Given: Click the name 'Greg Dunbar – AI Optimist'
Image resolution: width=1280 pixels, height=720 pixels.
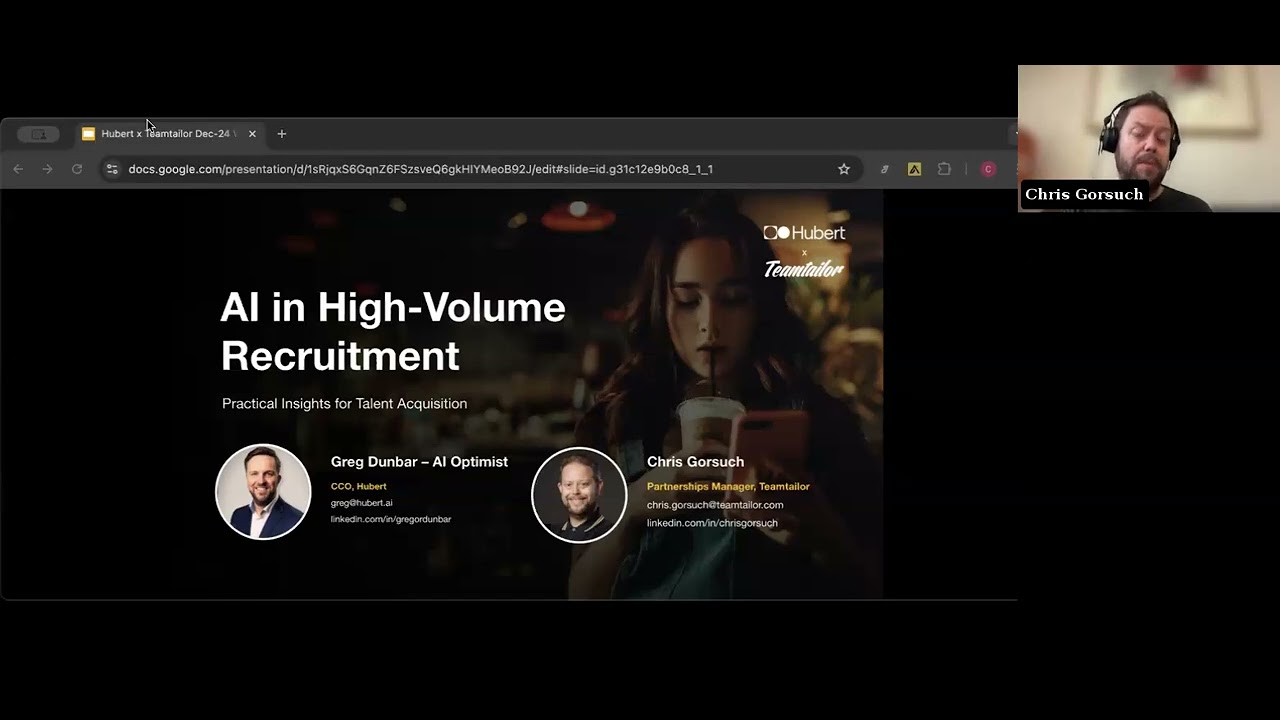Looking at the screenshot, I should 419,461.
